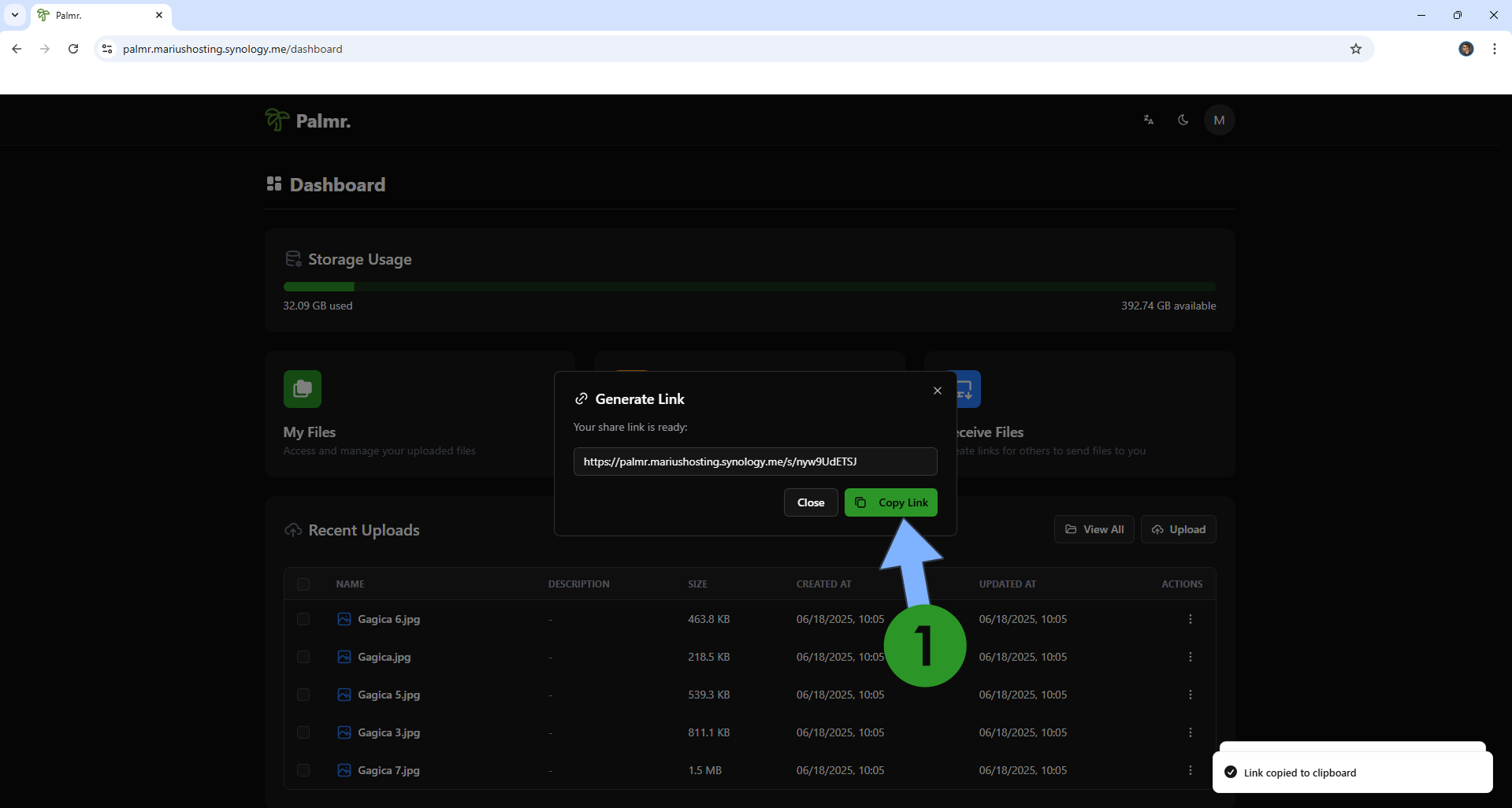1512x808 pixels.
Task: Open actions menu for Gagica 6.jpg
Action: click(1191, 619)
